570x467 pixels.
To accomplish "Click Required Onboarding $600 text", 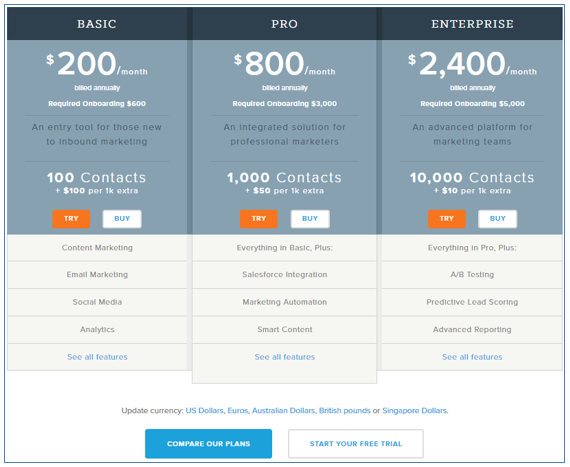I will (97, 104).
